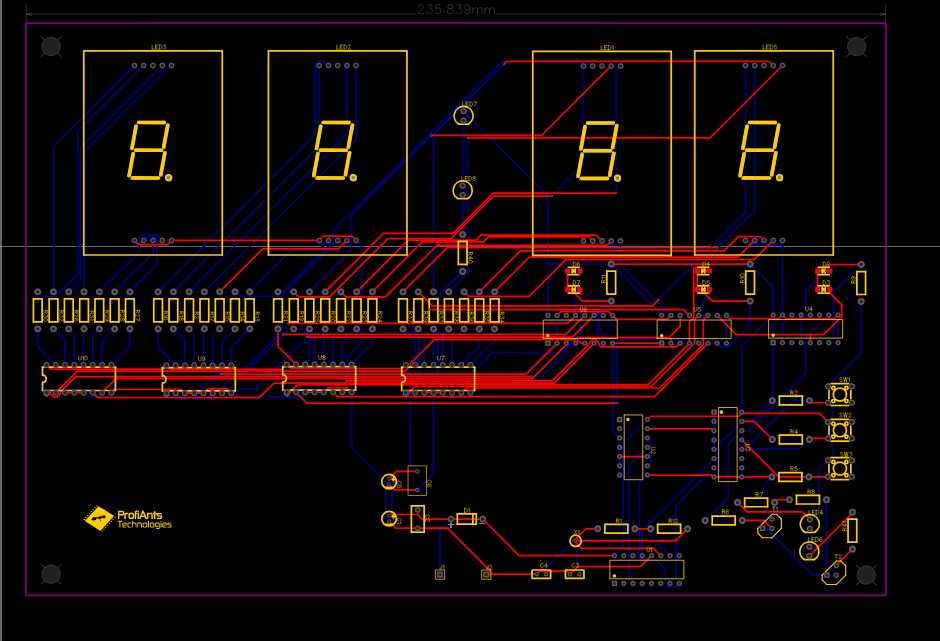
Task: Select the LED3 seven-segment display footprint
Action: (x=153, y=153)
